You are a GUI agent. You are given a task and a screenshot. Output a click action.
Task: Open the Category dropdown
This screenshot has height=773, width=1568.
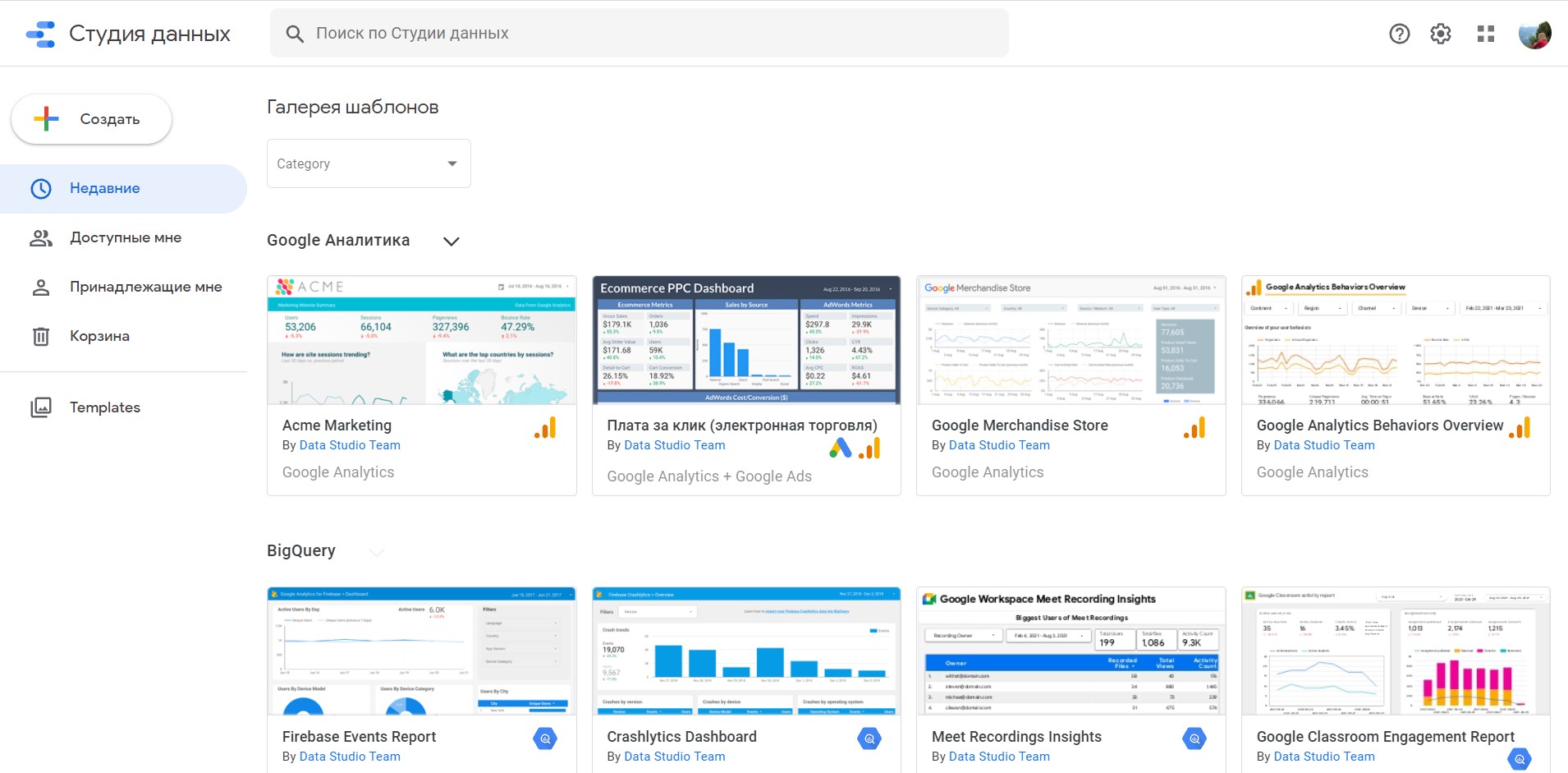(x=369, y=163)
